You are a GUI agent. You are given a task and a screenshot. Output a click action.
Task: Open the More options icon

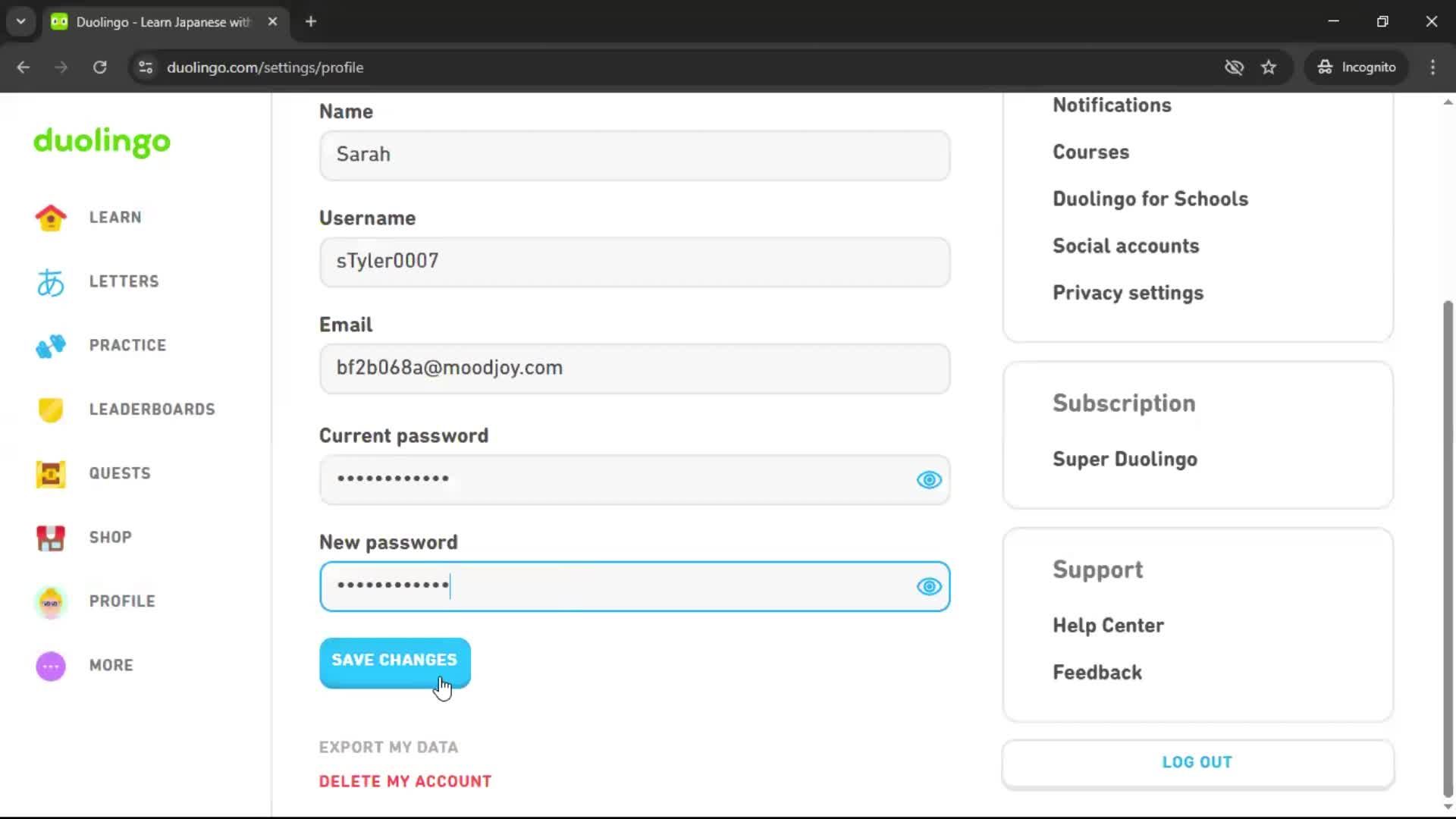coord(49,666)
